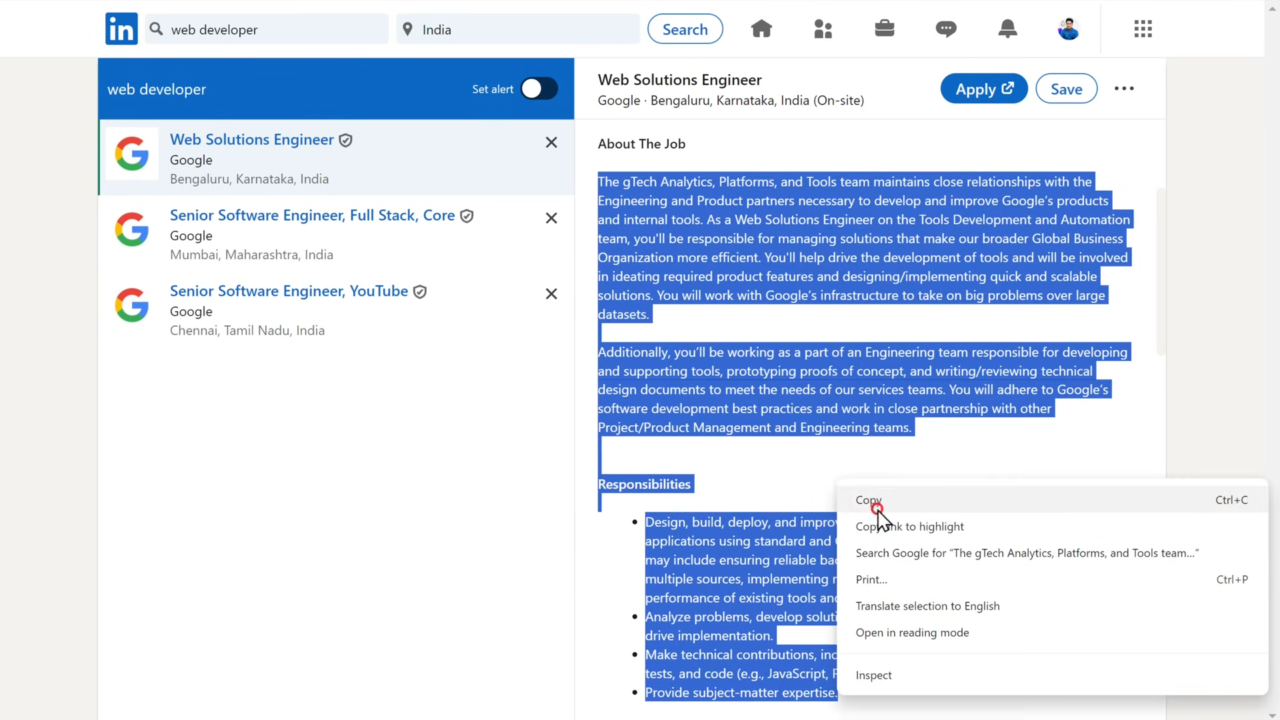Click the About The Job heading
The width and height of the screenshot is (1280, 720).
[x=641, y=144]
